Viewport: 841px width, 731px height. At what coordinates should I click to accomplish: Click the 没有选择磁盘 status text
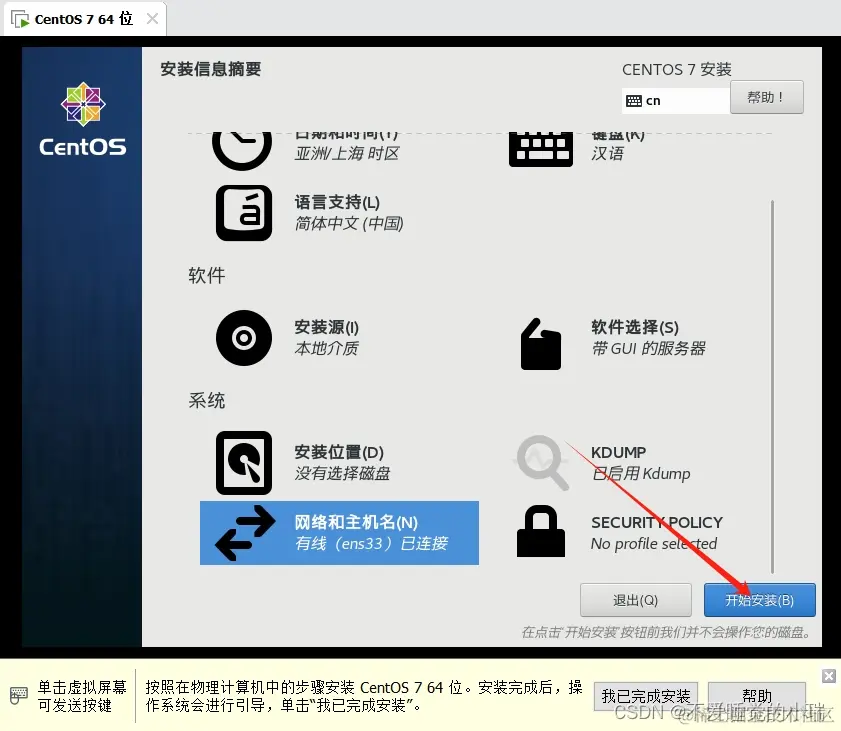[343, 474]
